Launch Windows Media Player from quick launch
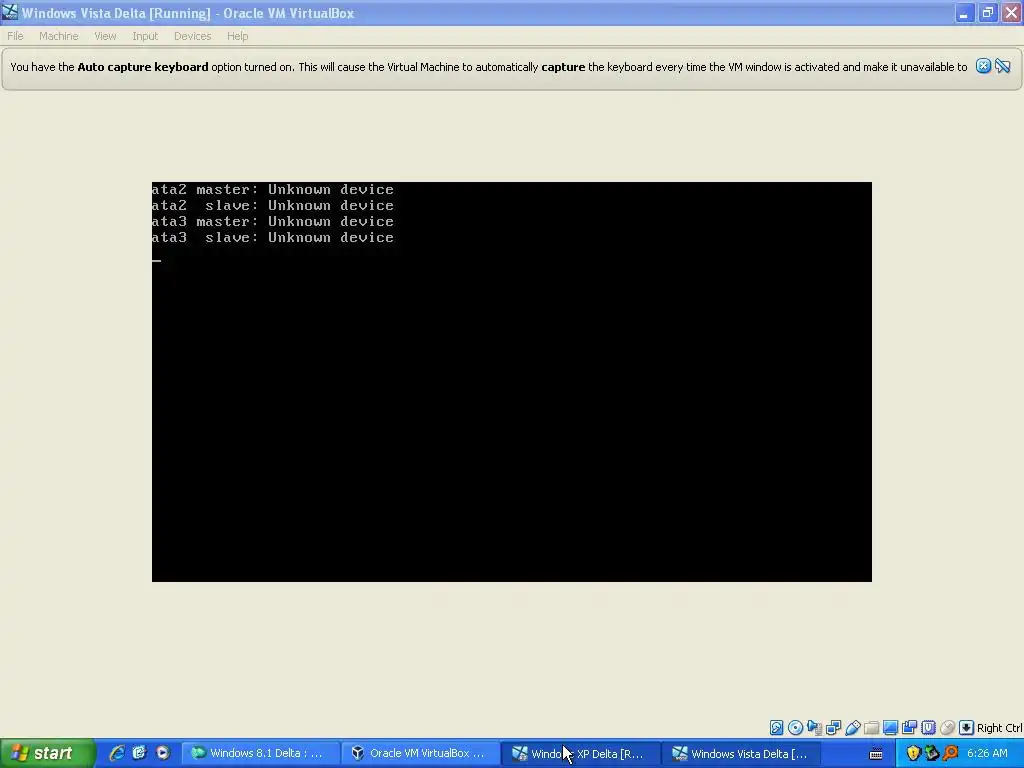The height and width of the screenshot is (768, 1024). coord(162,753)
